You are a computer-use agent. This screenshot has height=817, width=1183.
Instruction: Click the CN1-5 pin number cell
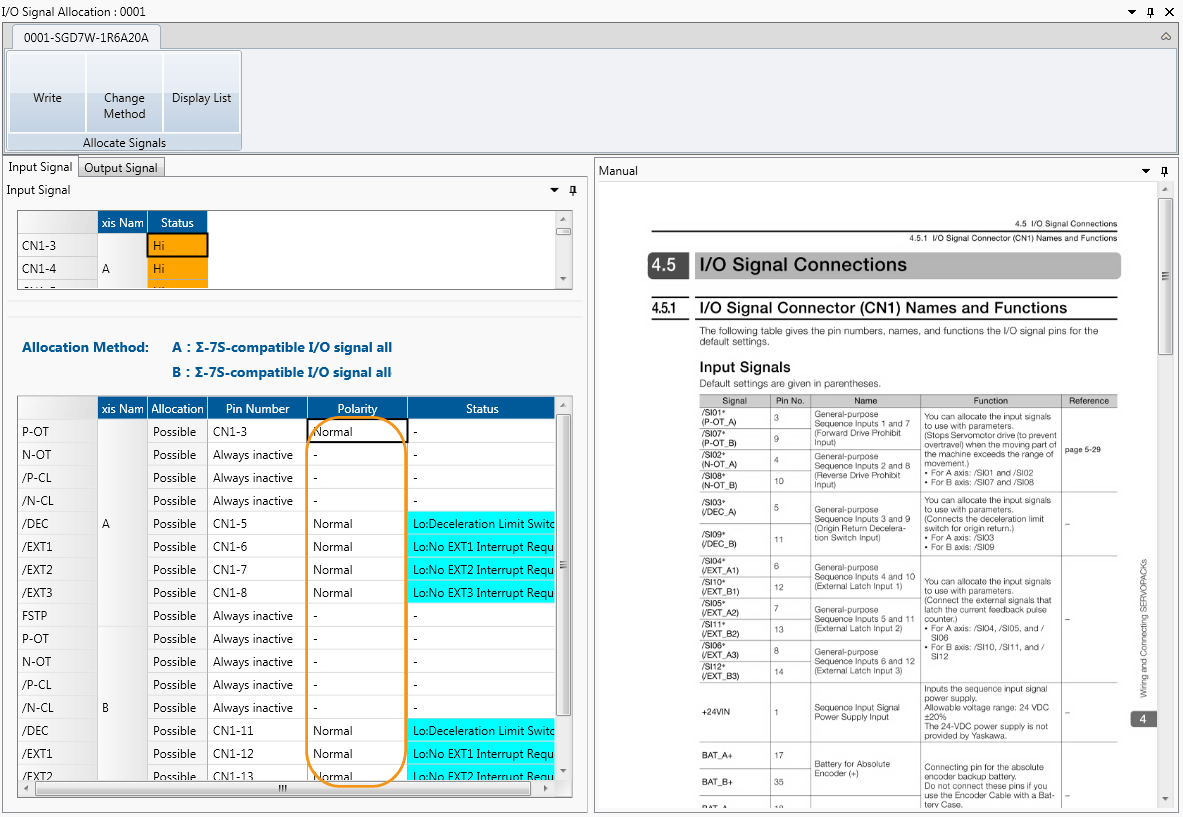(256, 524)
